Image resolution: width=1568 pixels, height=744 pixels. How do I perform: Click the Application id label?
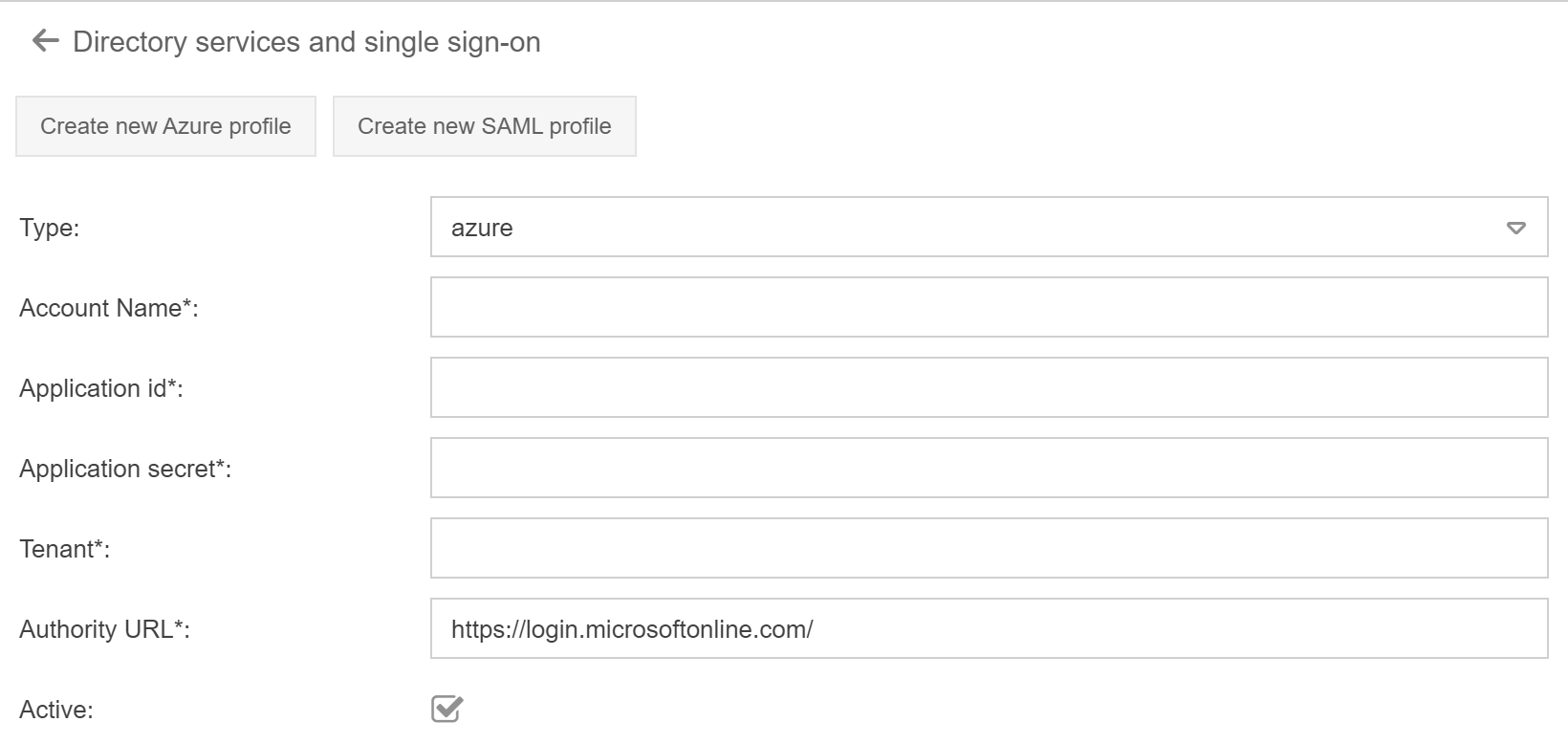[x=100, y=388]
